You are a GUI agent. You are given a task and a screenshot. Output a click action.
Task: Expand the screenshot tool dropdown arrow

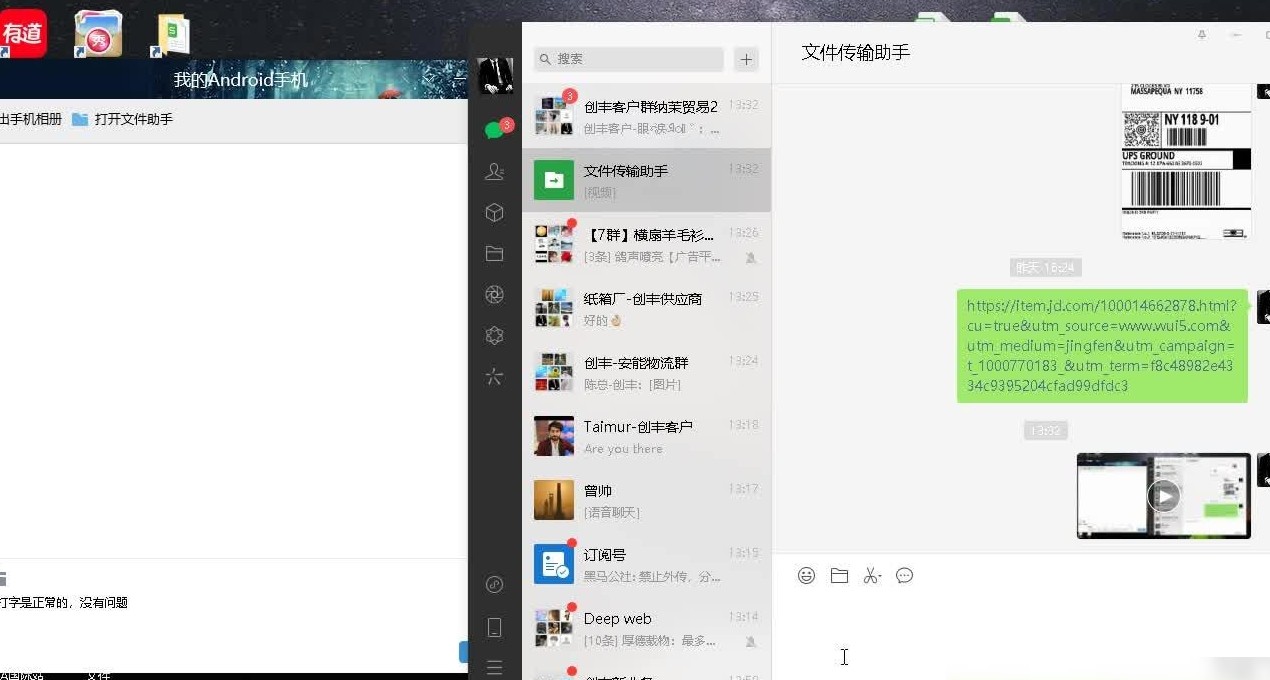click(x=880, y=577)
